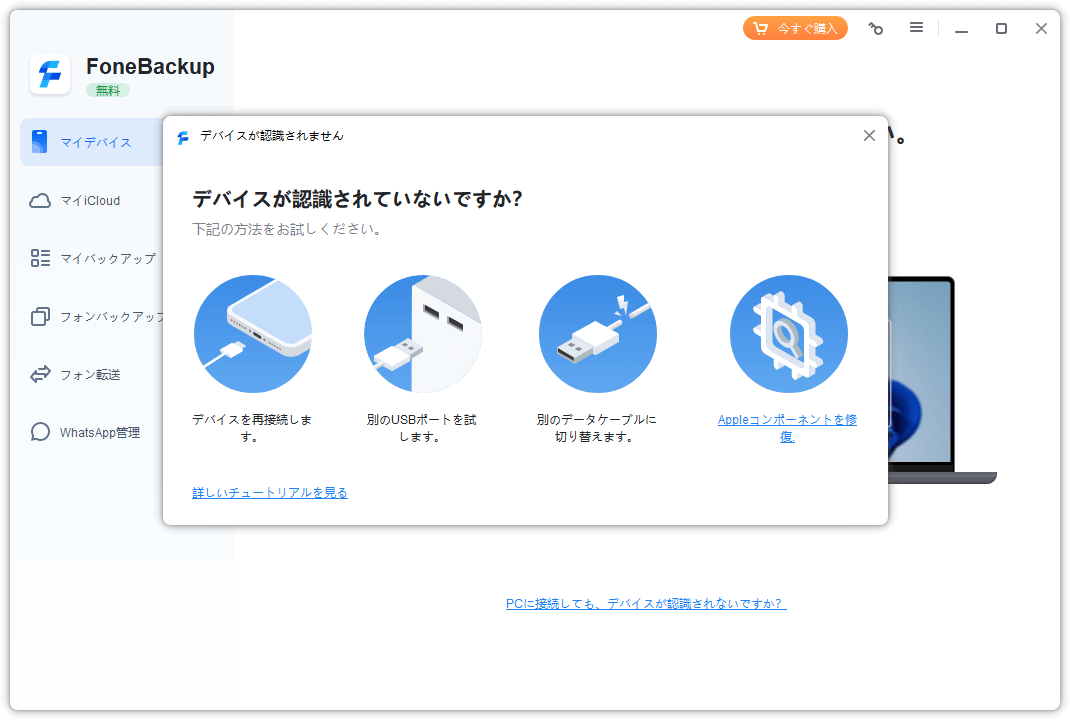Click the デバイスを再接続します text
Viewport: 1070px width, 720px height.
tap(251, 428)
